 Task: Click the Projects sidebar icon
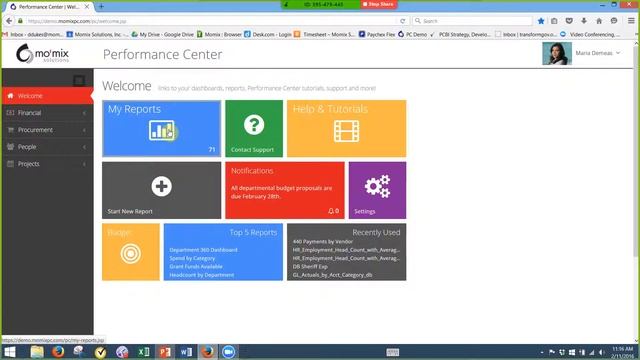(x=11, y=164)
